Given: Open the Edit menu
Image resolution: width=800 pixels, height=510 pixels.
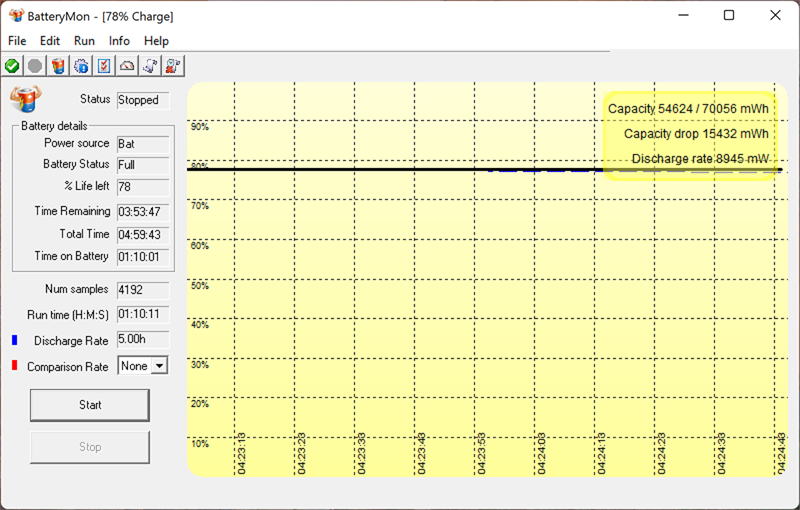Looking at the screenshot, I should click(50, 41).
